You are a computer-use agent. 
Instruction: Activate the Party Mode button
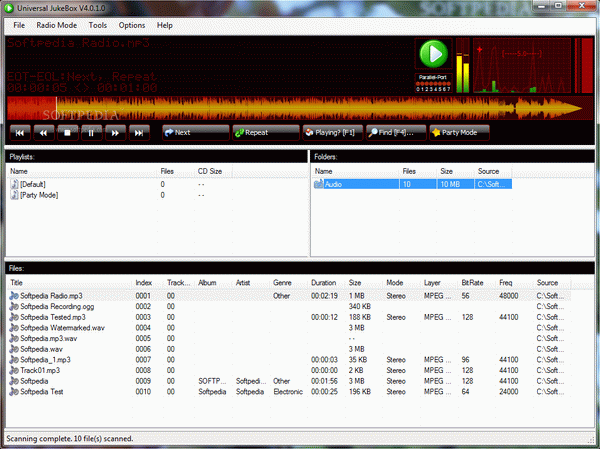(459, 132)
